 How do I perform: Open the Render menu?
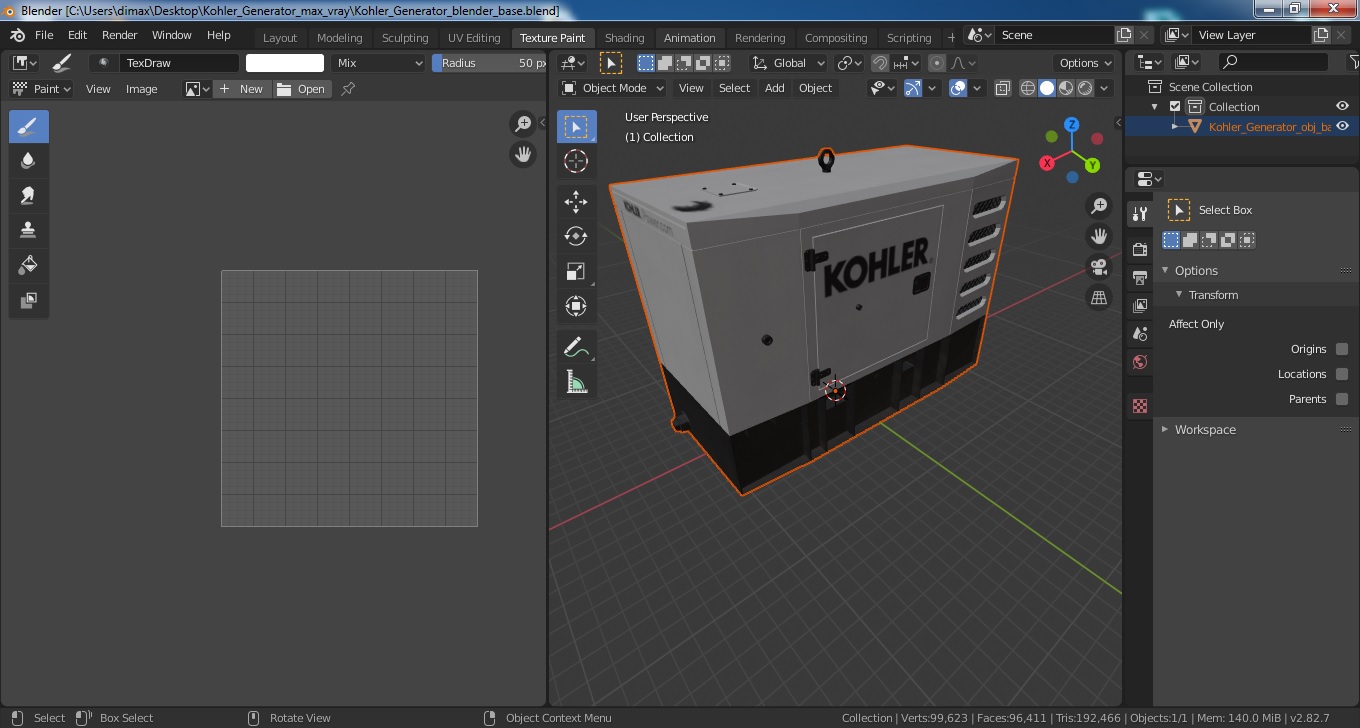(119, 35)
